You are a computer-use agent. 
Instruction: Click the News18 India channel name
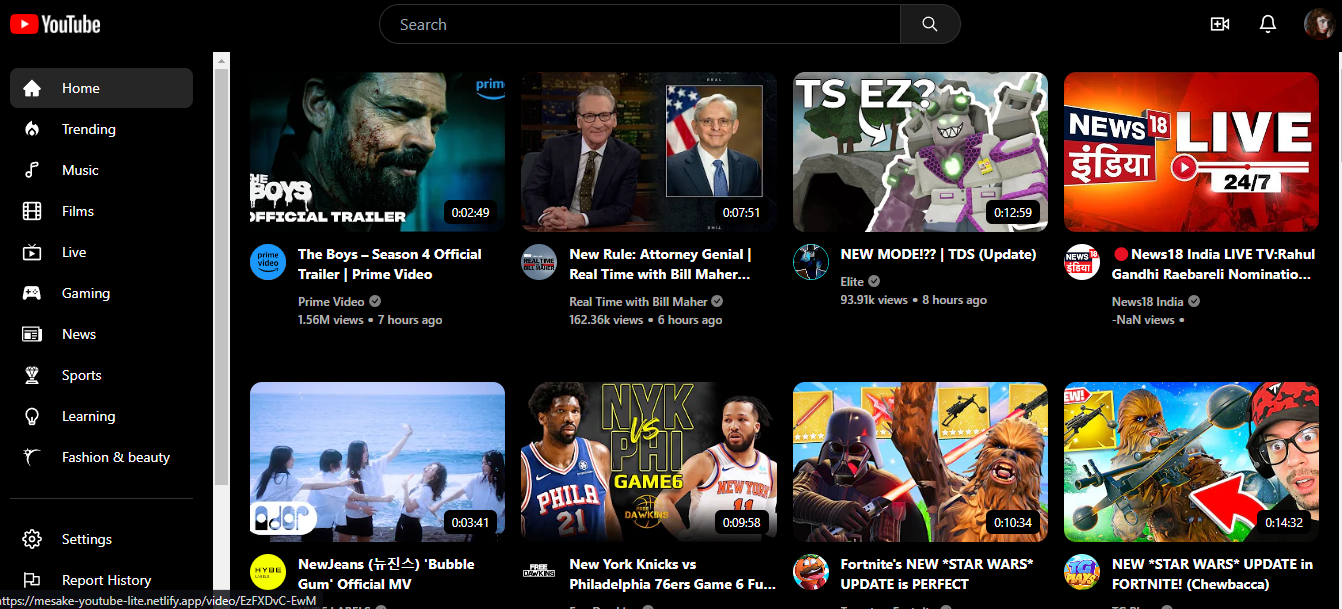coord(1147,301)
